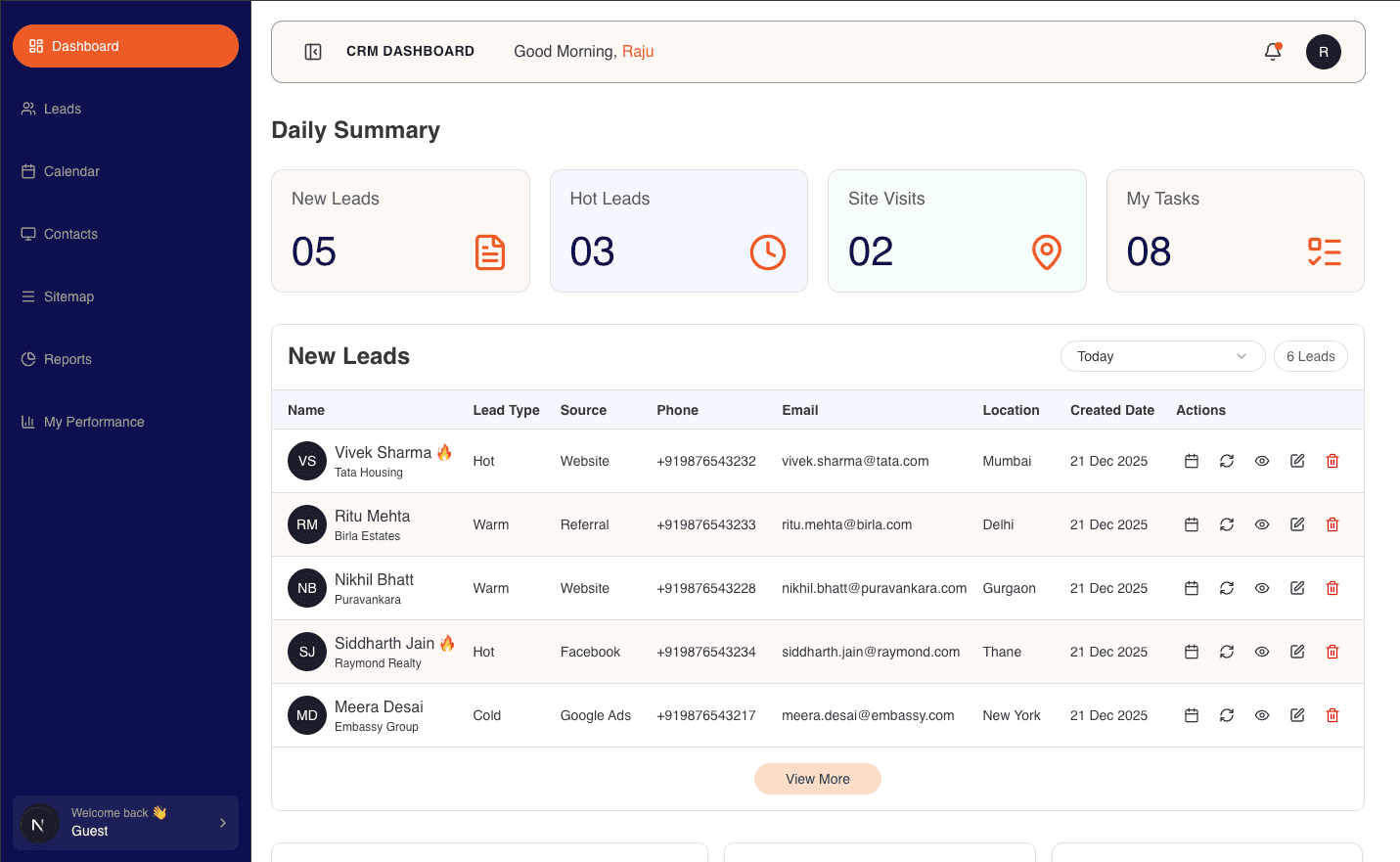1400x862 pixels.
Task: Click the calendar icon for Vivek Sharma
Action: click(x=1191, y=461)
